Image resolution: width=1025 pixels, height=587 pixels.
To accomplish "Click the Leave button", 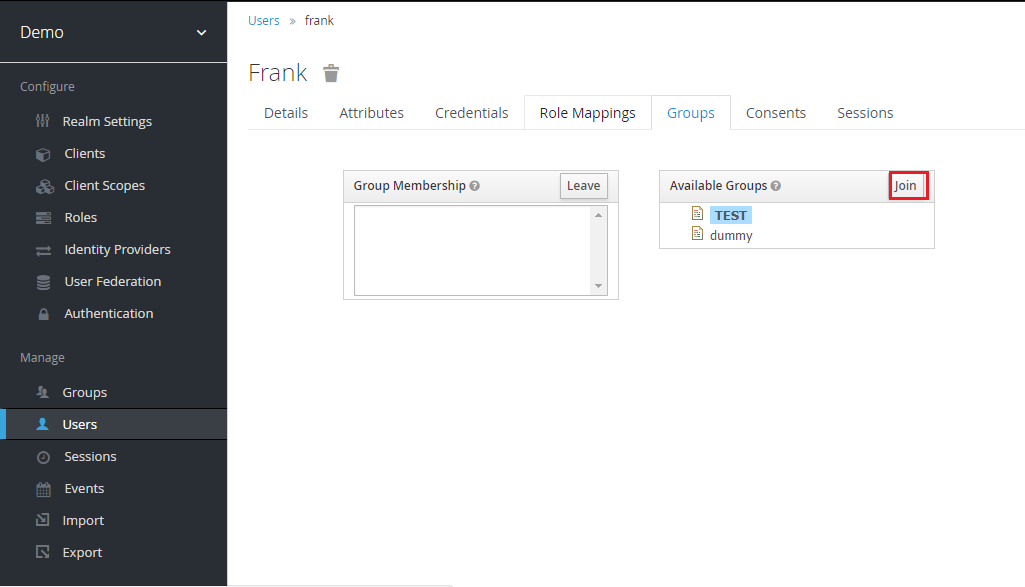I will [x=583, y=186].
